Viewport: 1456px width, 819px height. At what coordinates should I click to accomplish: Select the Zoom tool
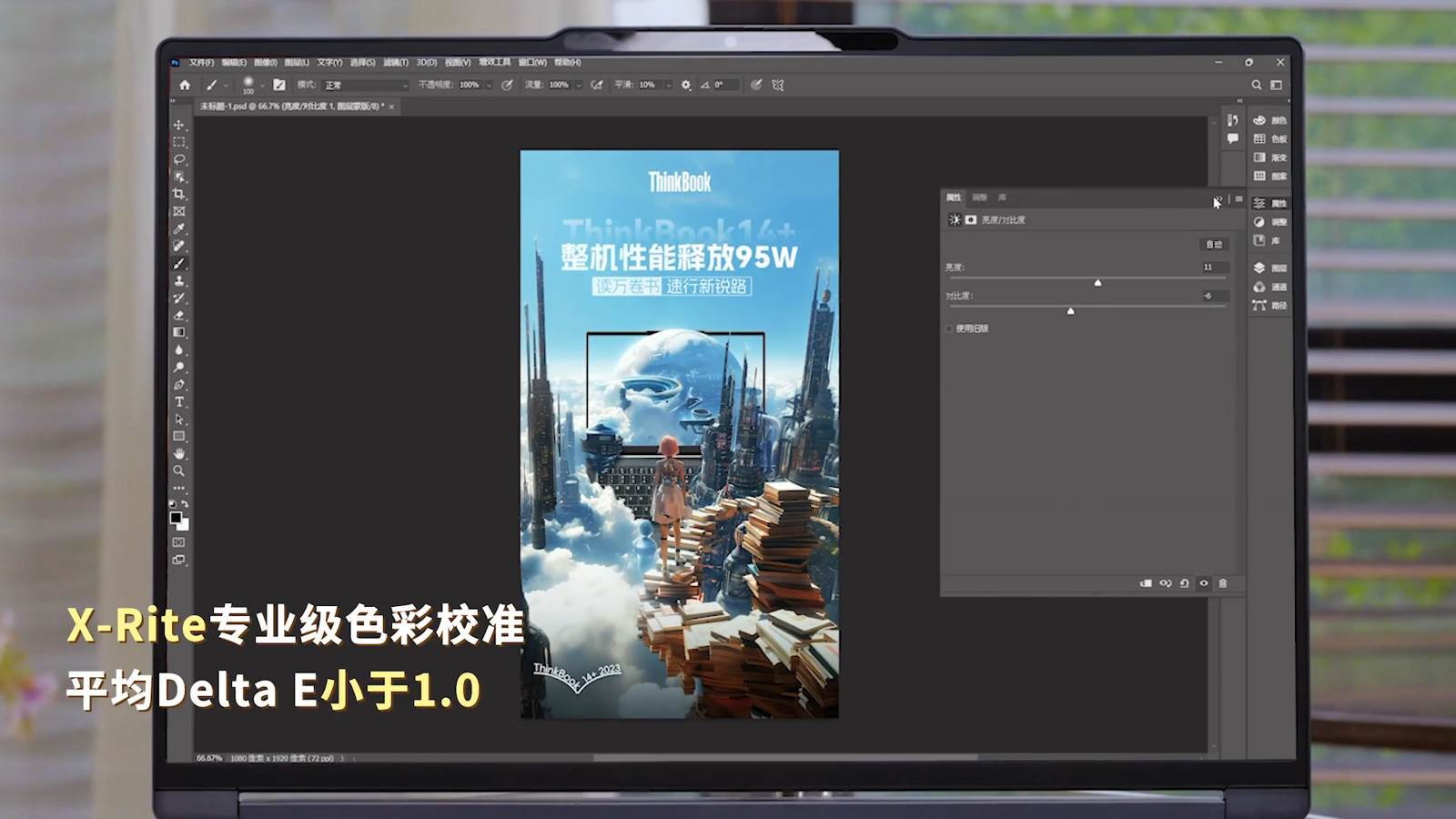[179, 470]
